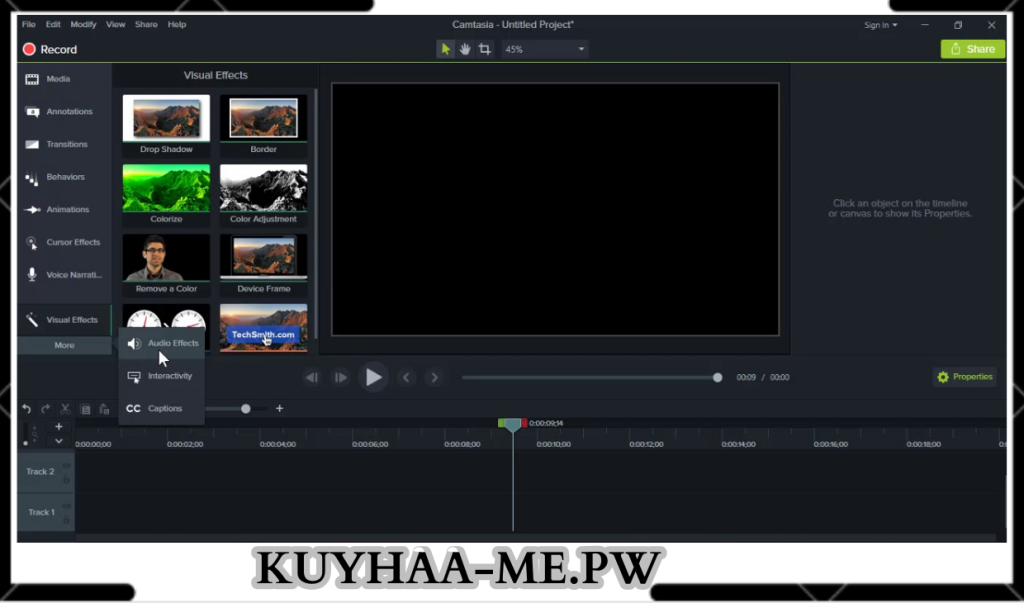Click the playback scrubber handle
The width and height of the screenshot is (1024, 603).
point(718,378)
